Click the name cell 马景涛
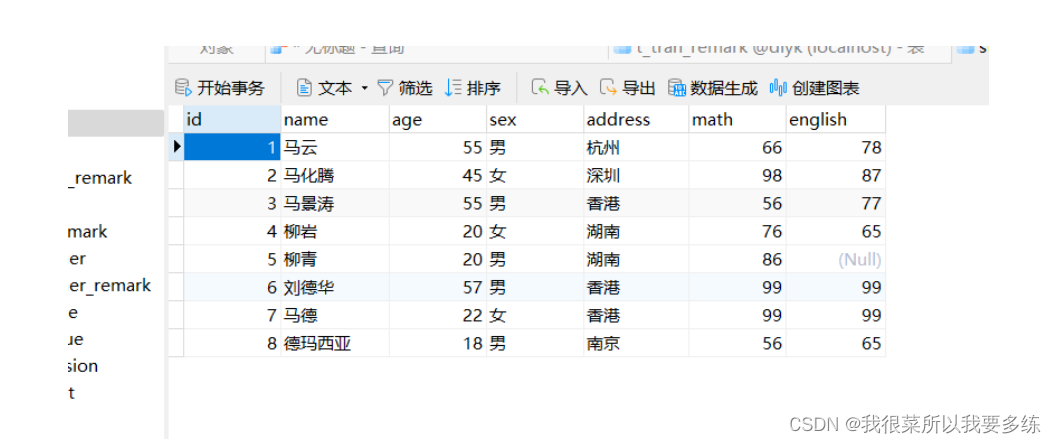1056x443 pixels. pos(335,203)
